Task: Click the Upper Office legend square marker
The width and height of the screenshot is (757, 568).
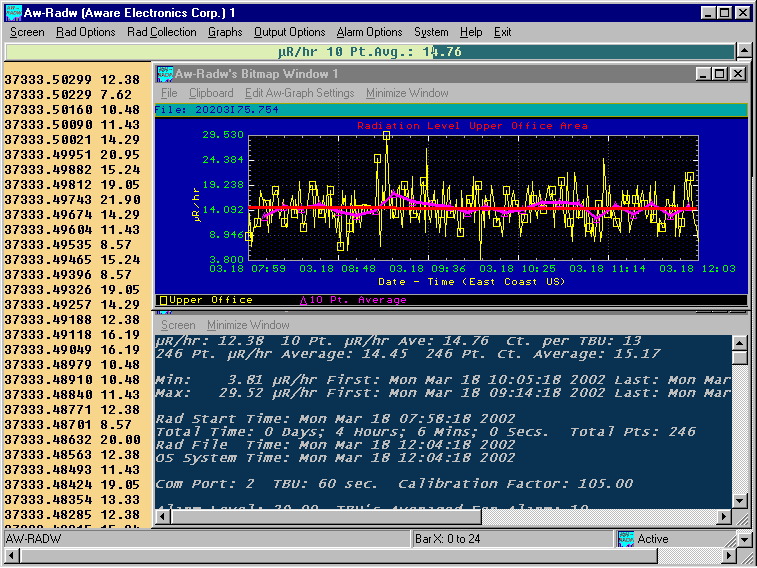Action: pyautogui.click(x=163, y=301)
